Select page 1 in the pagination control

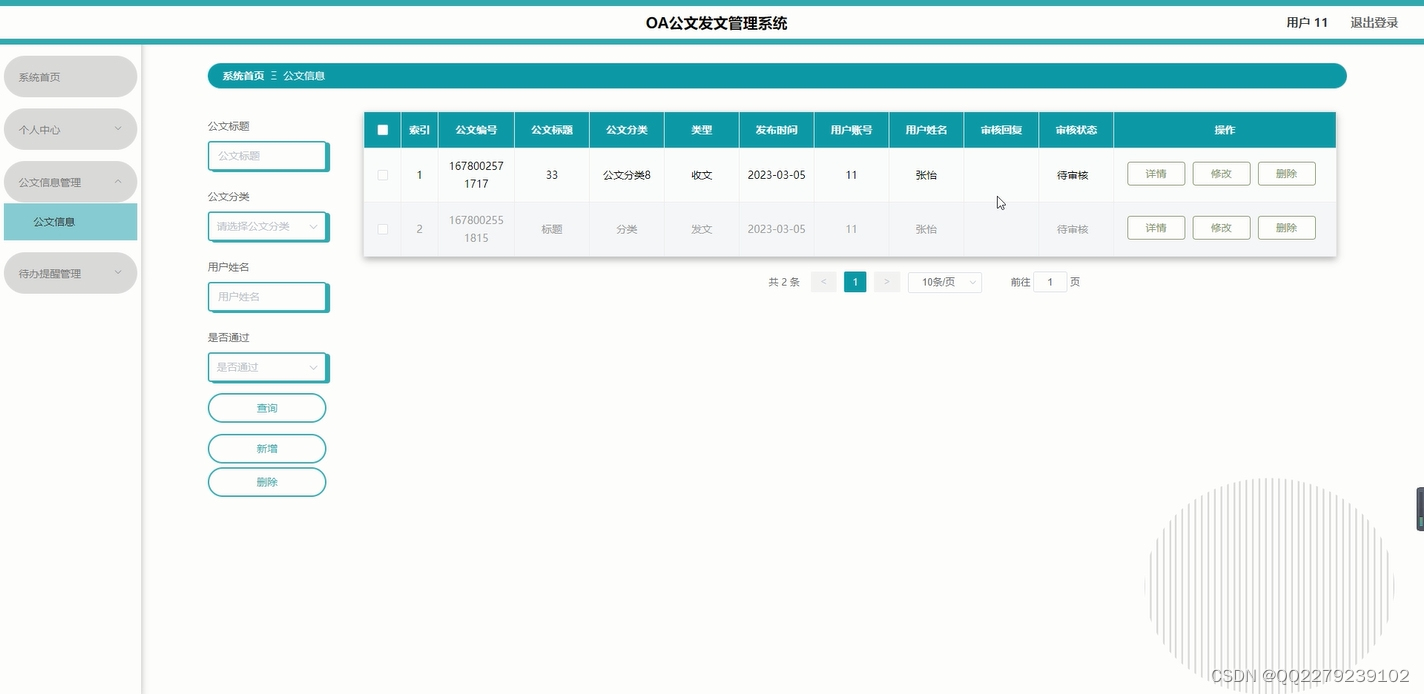(855, 281)
